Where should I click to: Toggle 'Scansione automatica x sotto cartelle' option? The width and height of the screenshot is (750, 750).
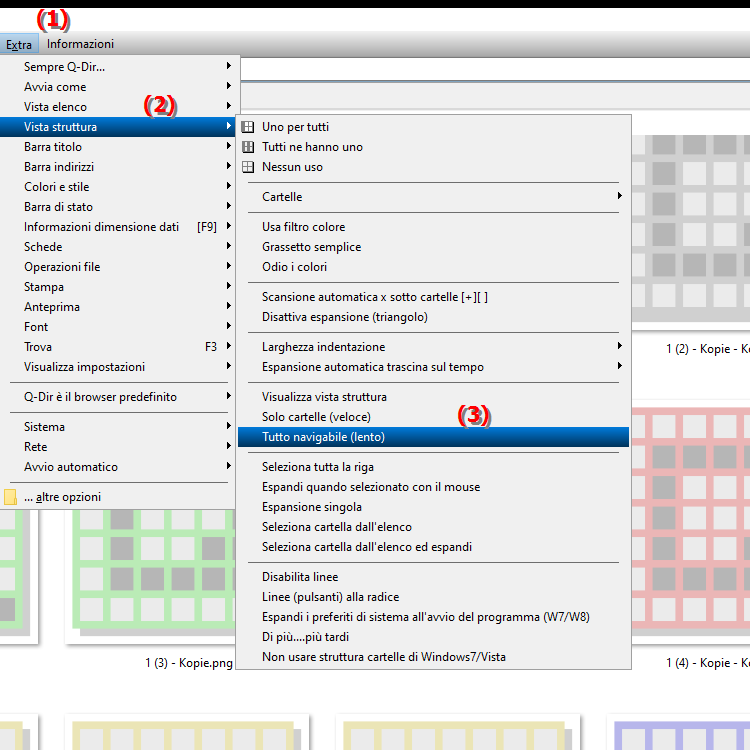pos(433,297)
